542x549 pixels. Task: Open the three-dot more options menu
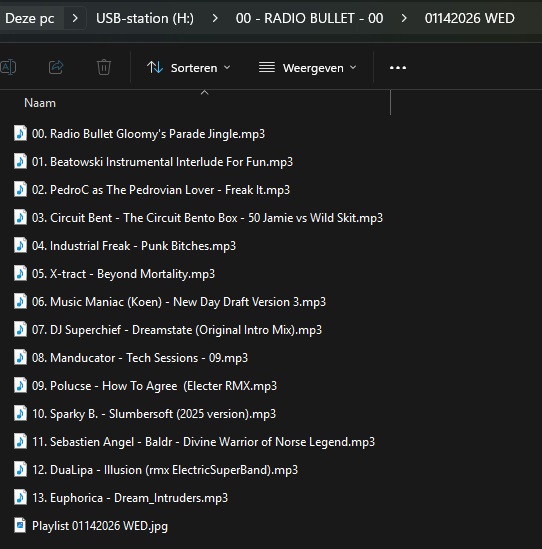398,68
